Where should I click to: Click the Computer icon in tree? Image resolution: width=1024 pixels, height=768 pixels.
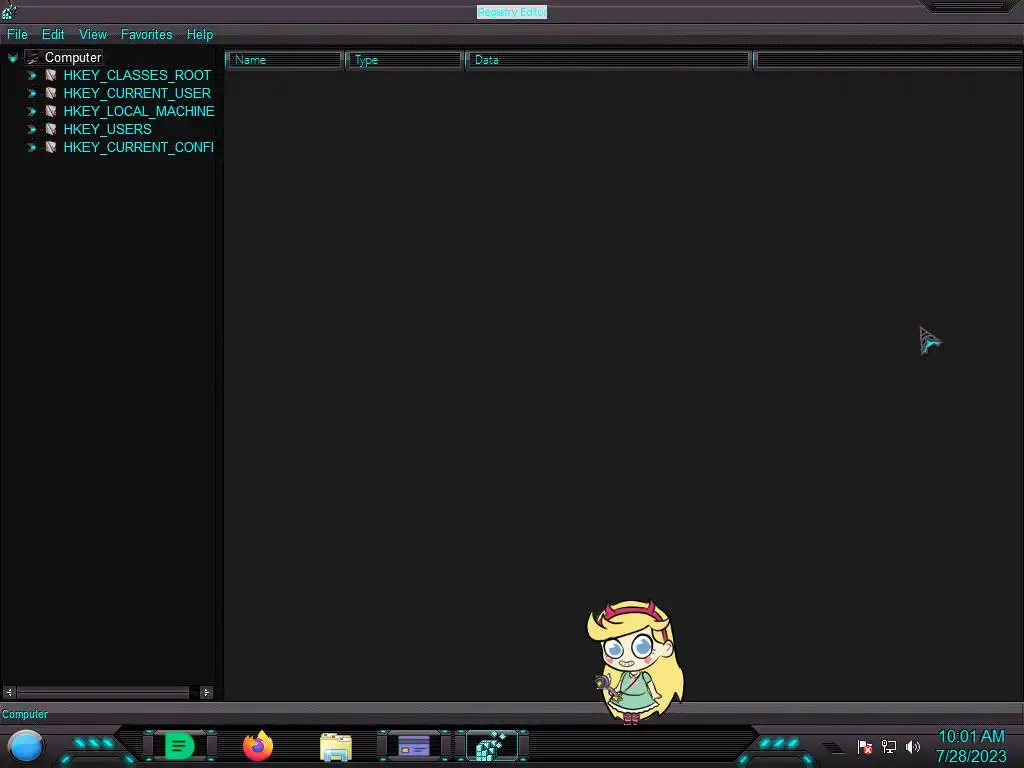pyautogui.click(x=32, y=57)
